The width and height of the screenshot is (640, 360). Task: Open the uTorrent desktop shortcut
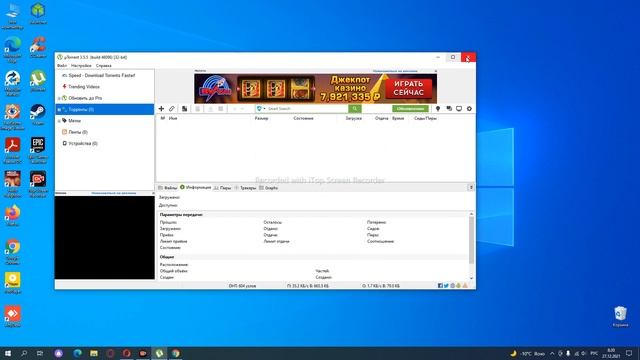coord(38,80)
